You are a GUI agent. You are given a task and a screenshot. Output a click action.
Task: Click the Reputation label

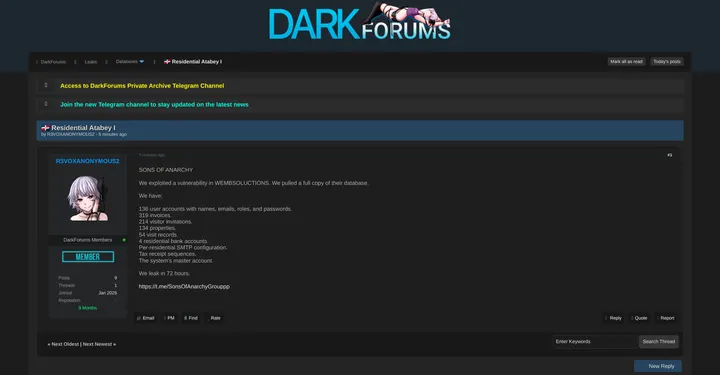coord(69,301)
